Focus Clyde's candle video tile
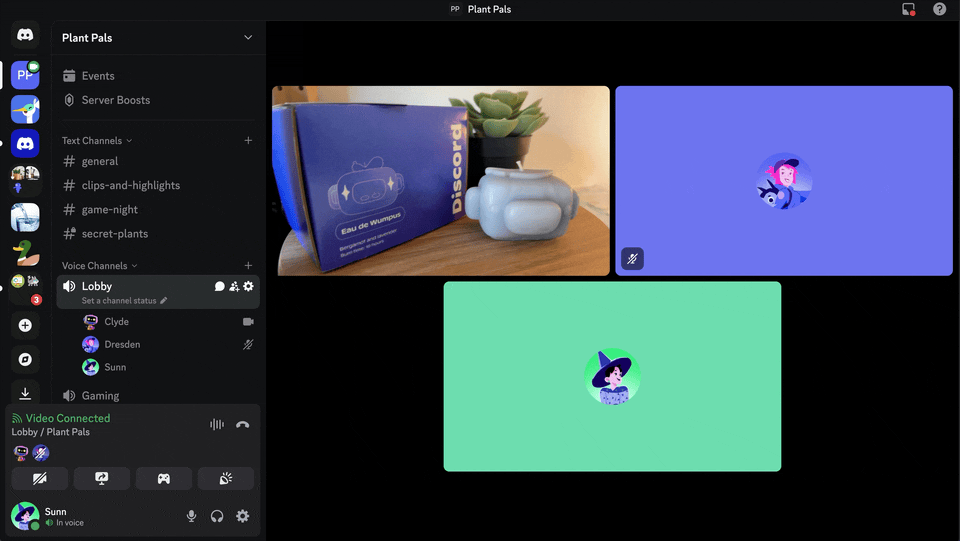This screenshot has height=541, width=960. coord(441,181)
